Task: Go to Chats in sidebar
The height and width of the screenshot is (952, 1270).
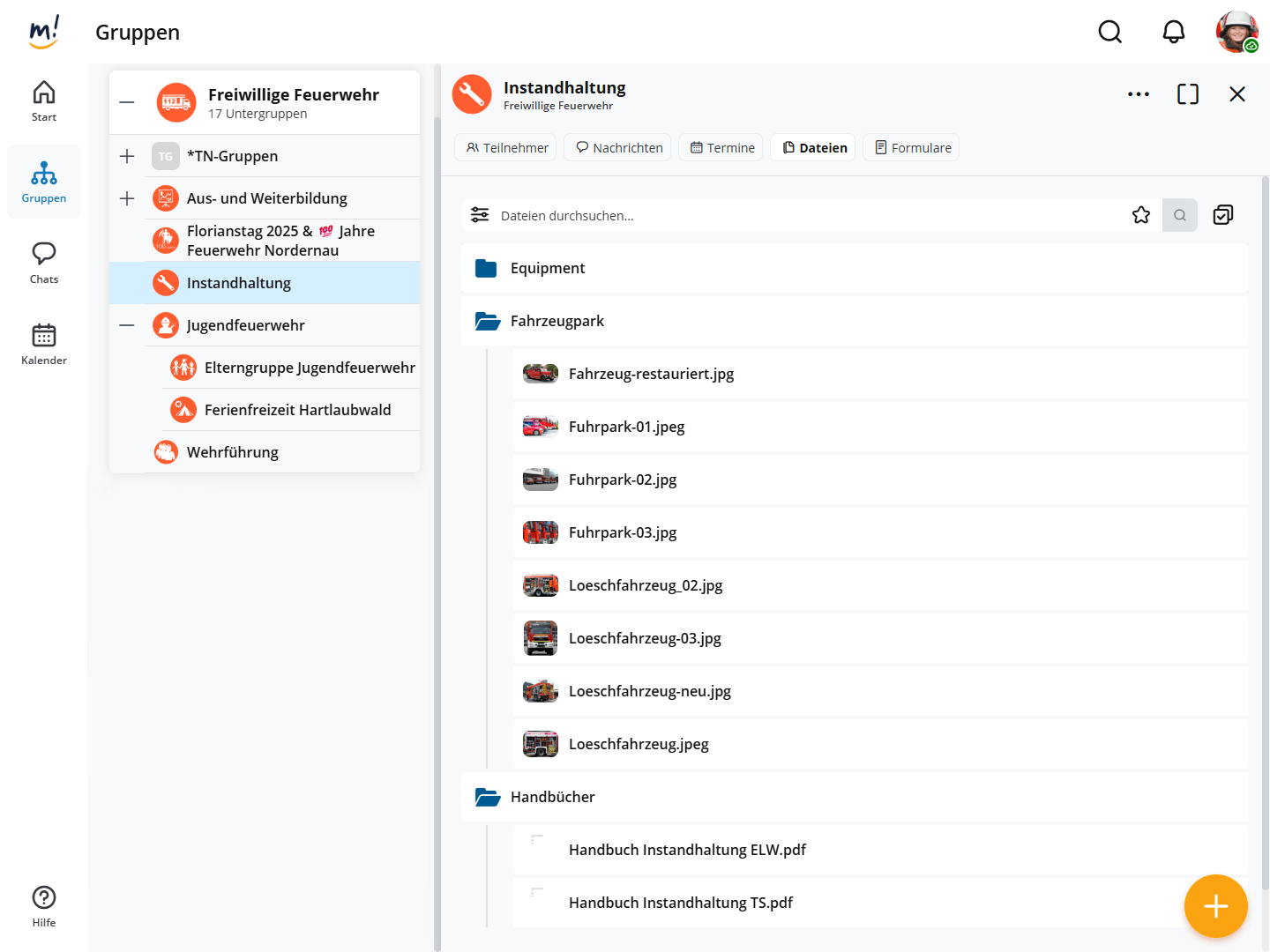Action: click(44, 263)
